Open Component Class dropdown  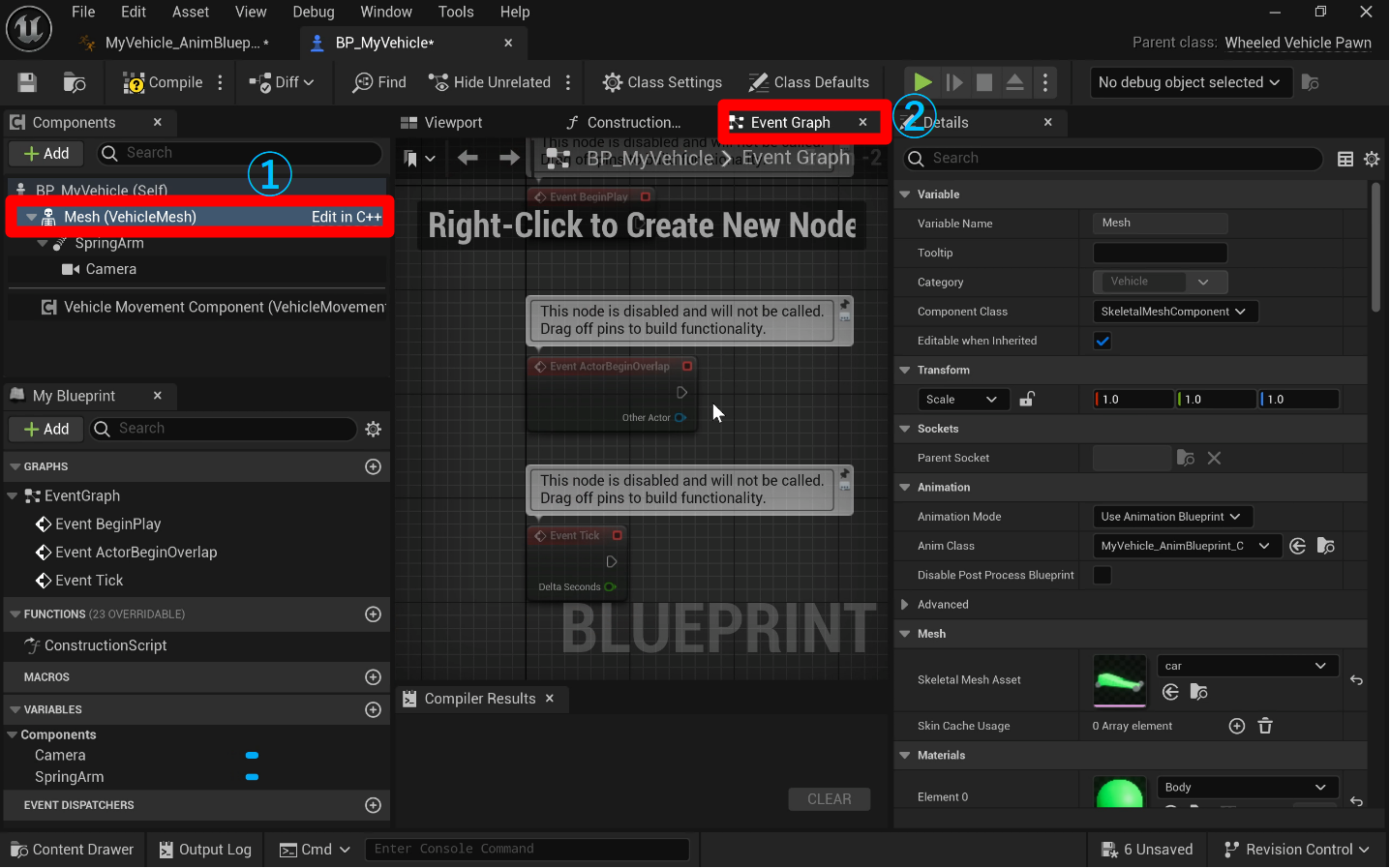coord(1175,312)
